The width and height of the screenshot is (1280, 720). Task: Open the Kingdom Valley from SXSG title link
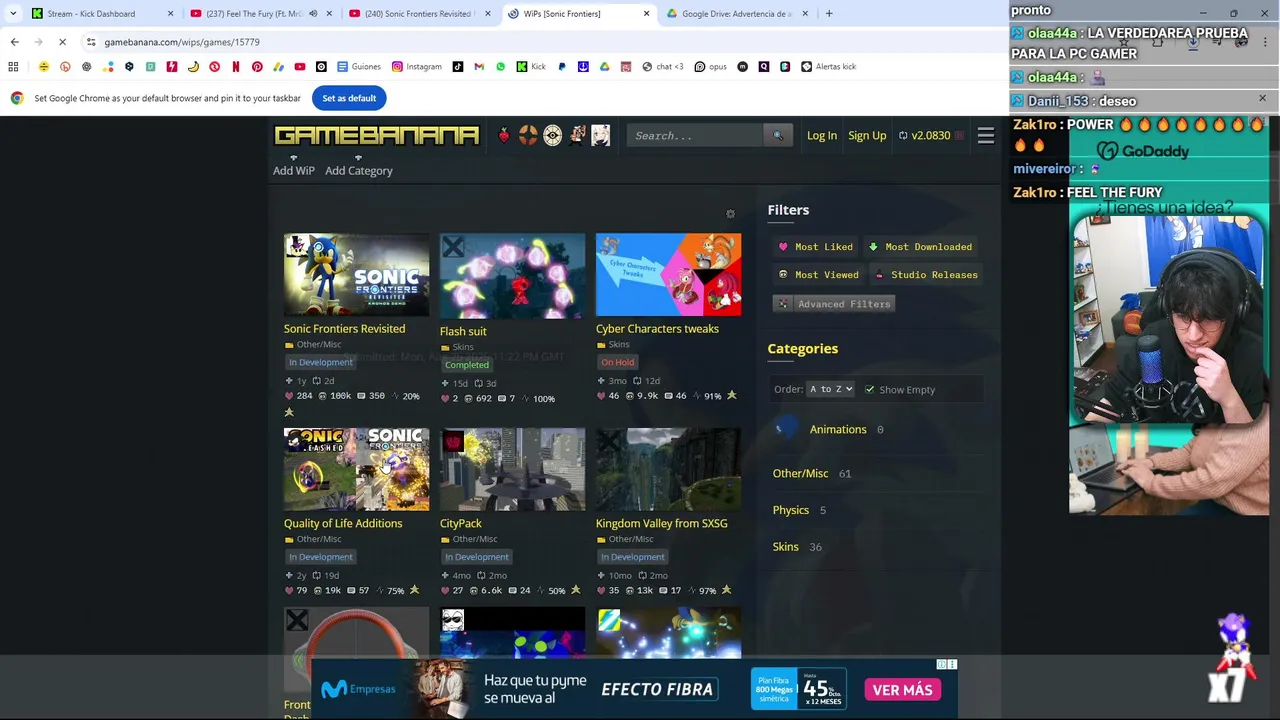click(x=661, y=523)
